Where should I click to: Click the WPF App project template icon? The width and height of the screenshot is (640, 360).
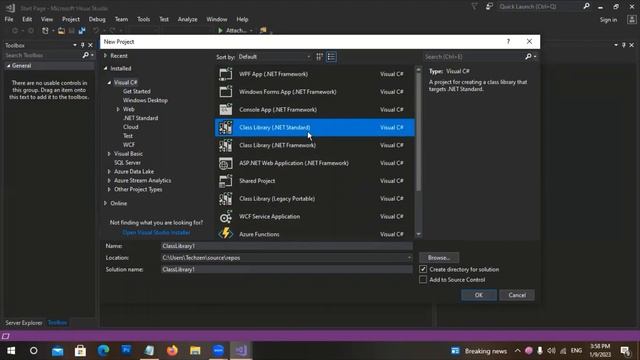coord(225,74)
